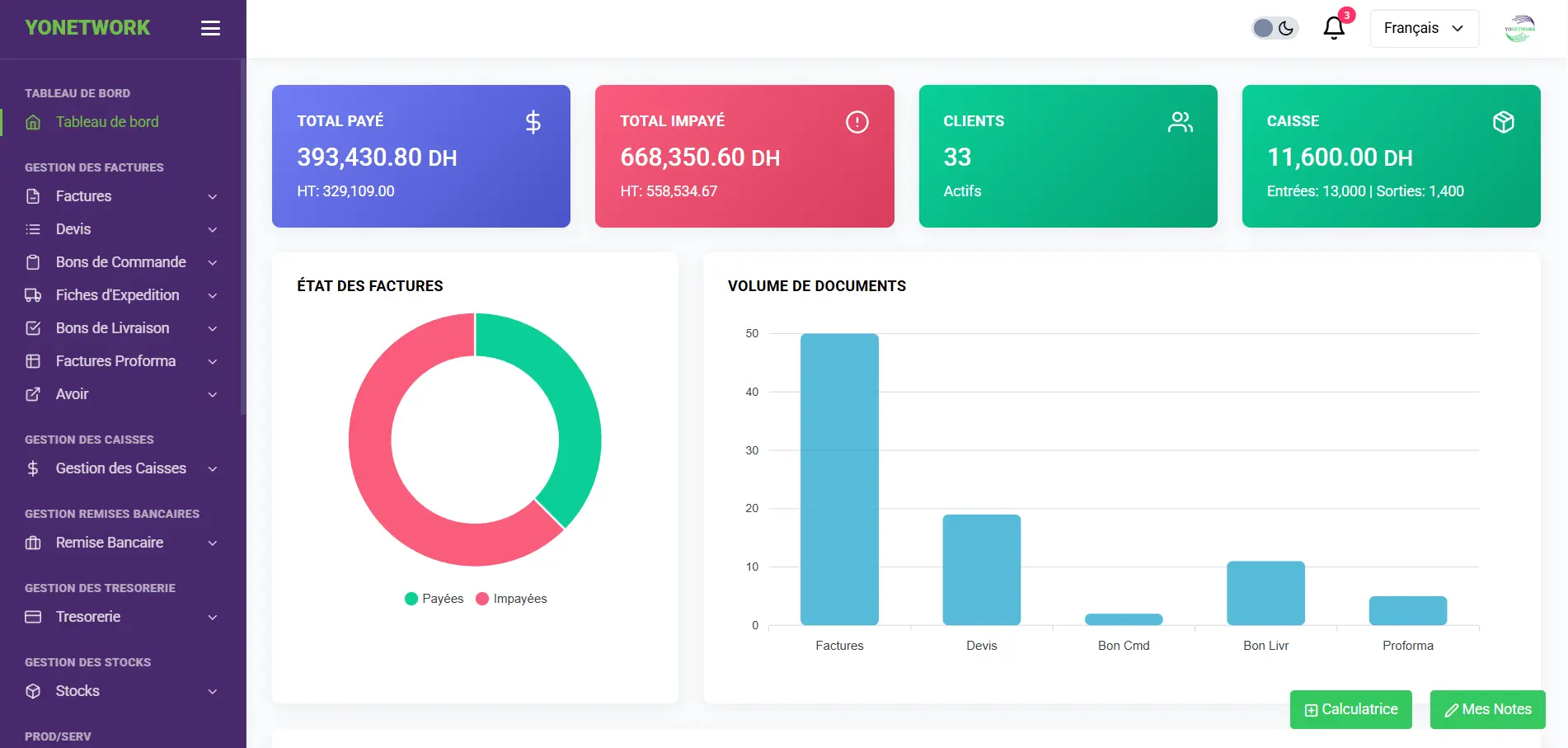Click the YONETWORK profile avatar

(1520, 28)
